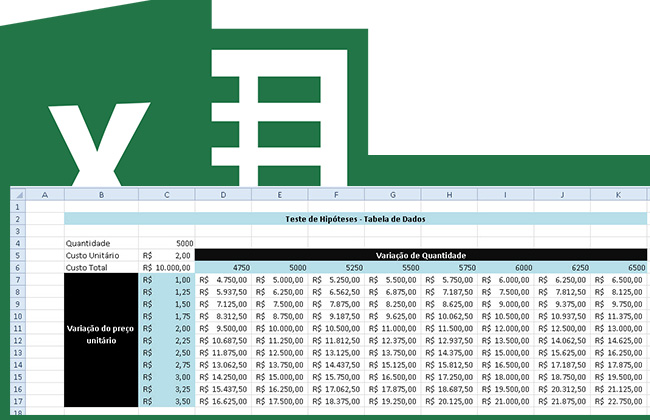Click the 'Teste de Hipóteses - Tabela de Dados' title
The image size is (650, 420).
[355, 219]
